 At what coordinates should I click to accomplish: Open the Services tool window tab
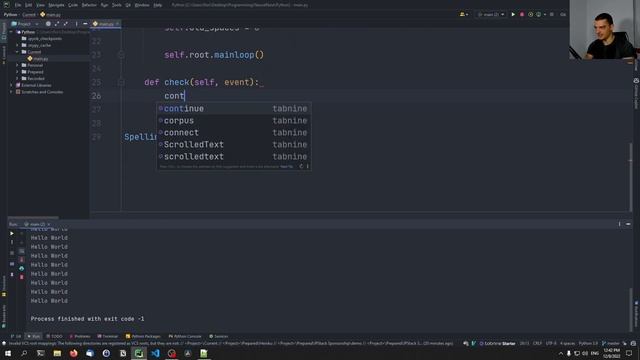[x=219, y=336]
